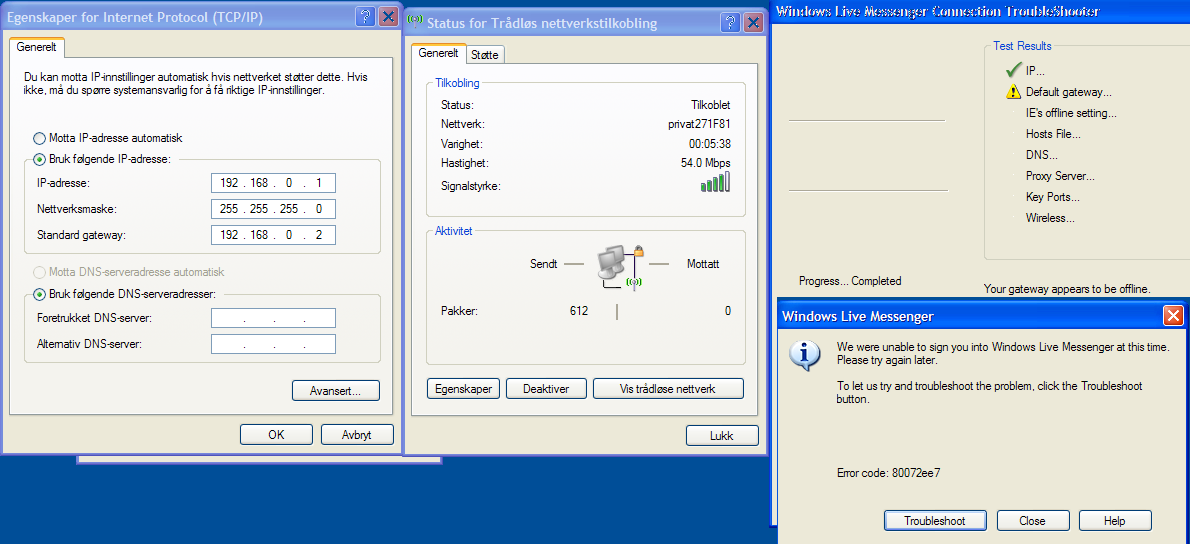Screen dimensions: 1190x544
Task: Close the Windows Live Messenger error dialog
Action: point(1173,316)
